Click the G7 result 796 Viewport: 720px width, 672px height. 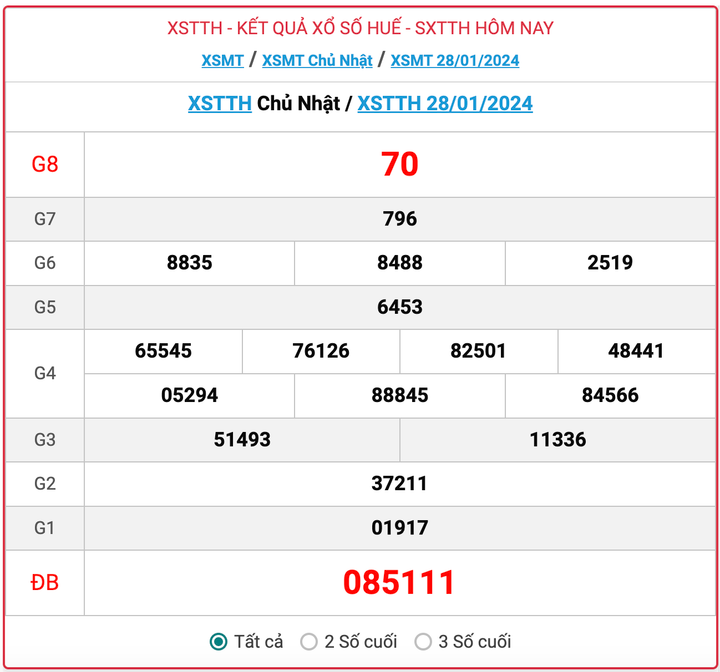(x=399, y=219)
